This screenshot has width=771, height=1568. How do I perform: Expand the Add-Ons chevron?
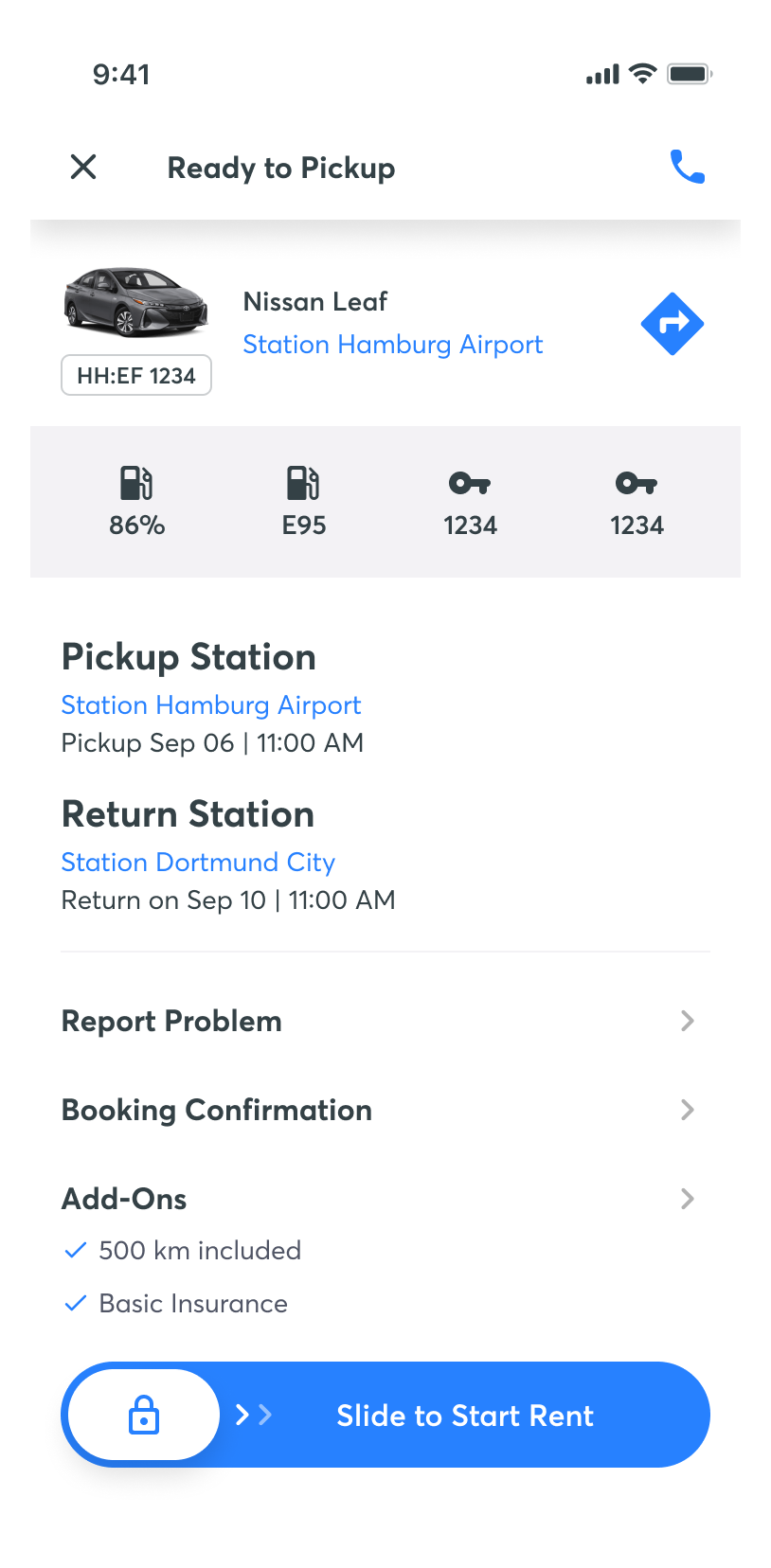688,1199
